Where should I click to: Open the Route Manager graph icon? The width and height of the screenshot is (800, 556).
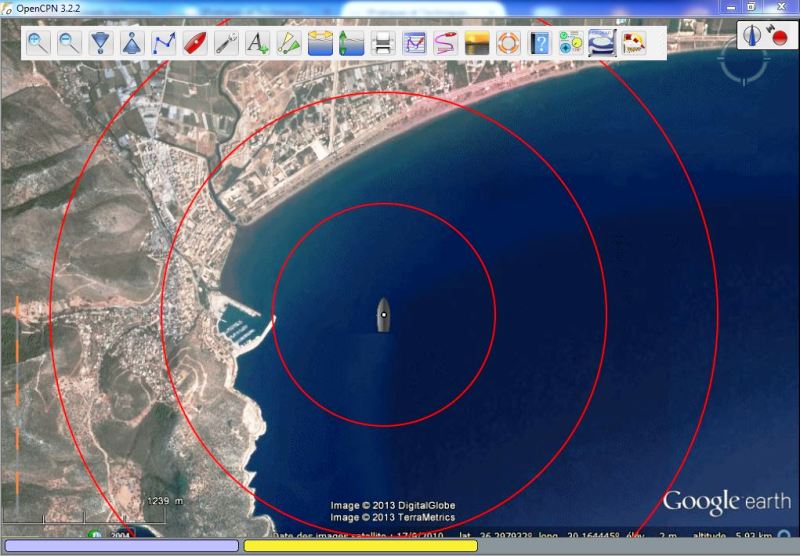(x=414, y=43)
